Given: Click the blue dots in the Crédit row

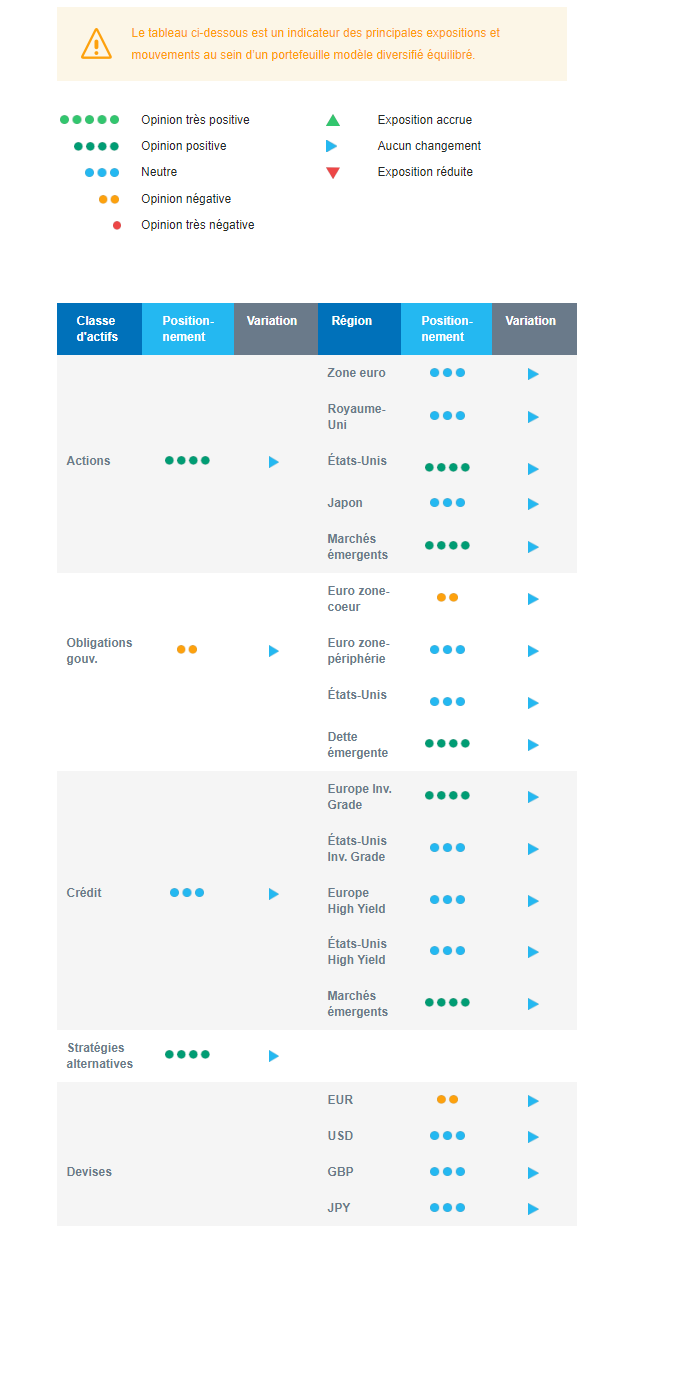Looking at the screenshot, I should [x=187, y=893].
